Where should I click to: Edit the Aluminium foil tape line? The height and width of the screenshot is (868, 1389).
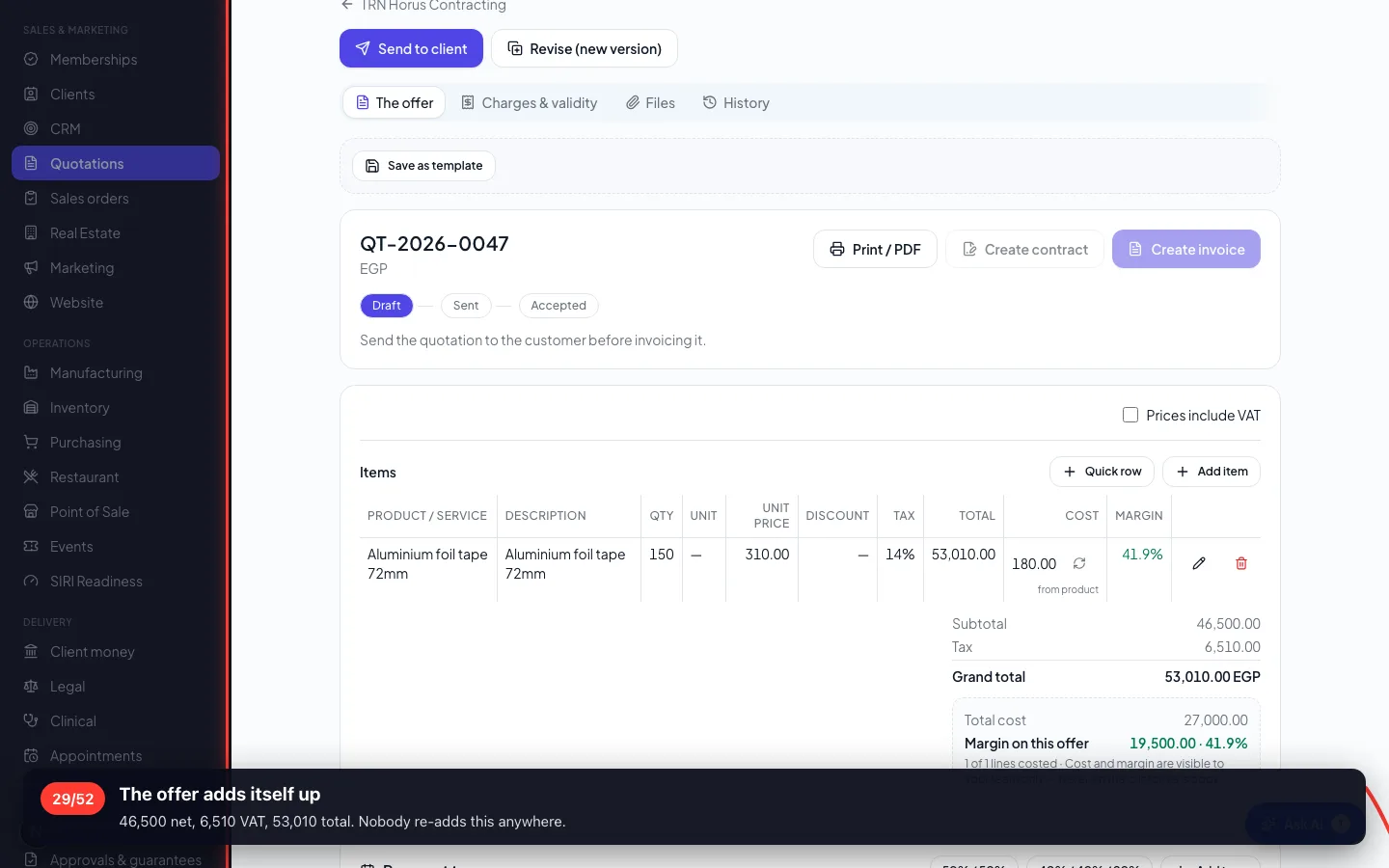click(1199, 563)
